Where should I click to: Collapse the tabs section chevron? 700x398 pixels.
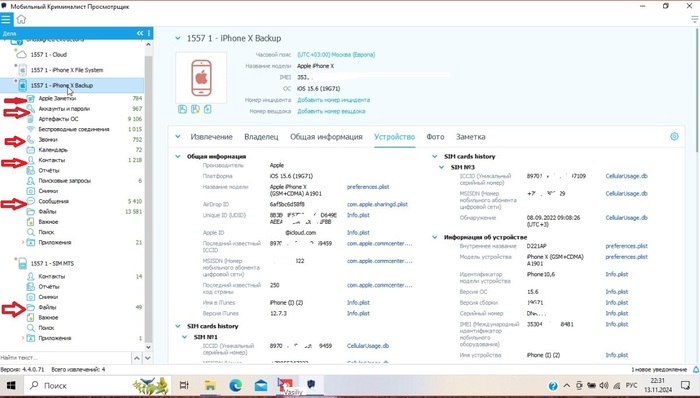tap(178, 137)
